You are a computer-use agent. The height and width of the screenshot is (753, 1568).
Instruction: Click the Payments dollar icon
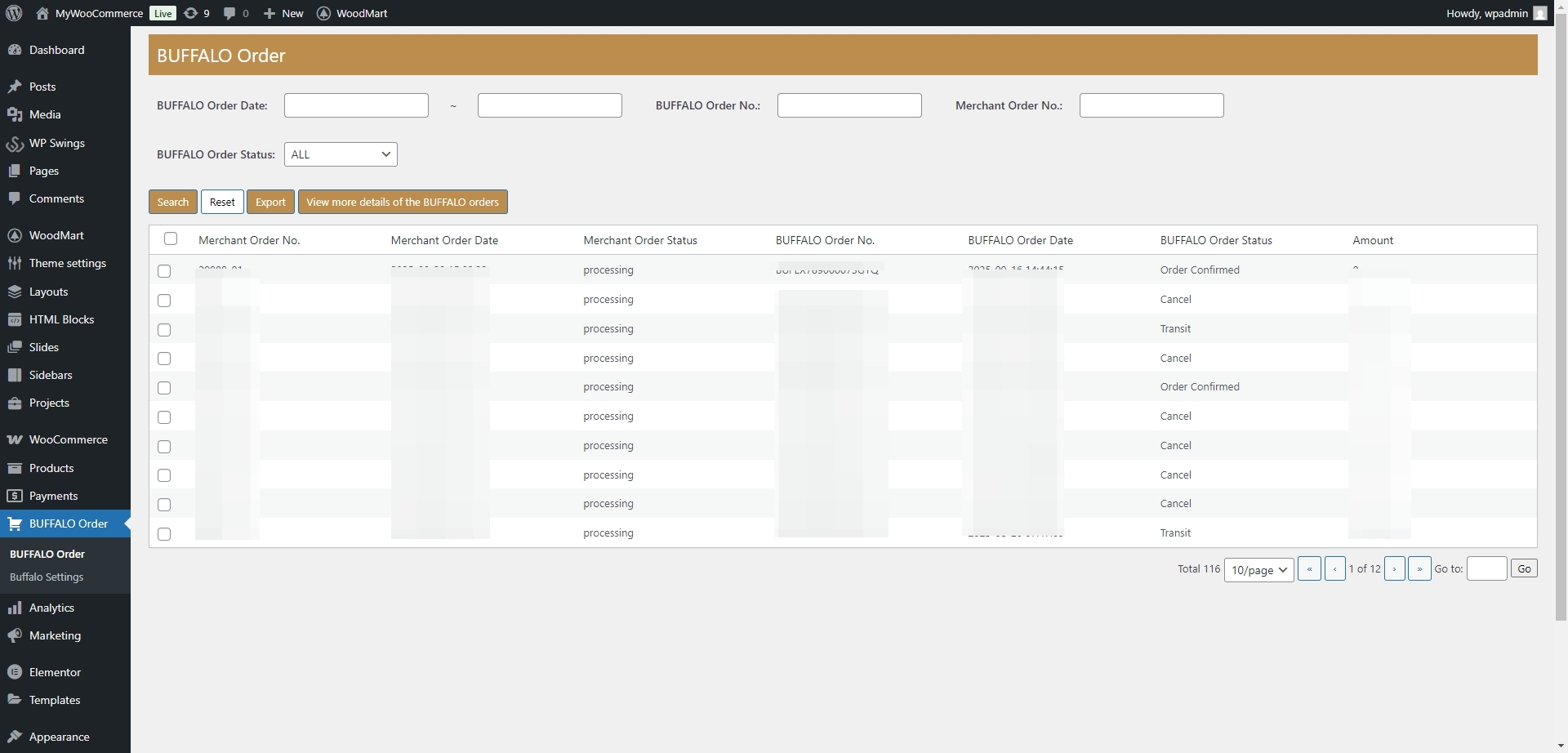point(15,496)
